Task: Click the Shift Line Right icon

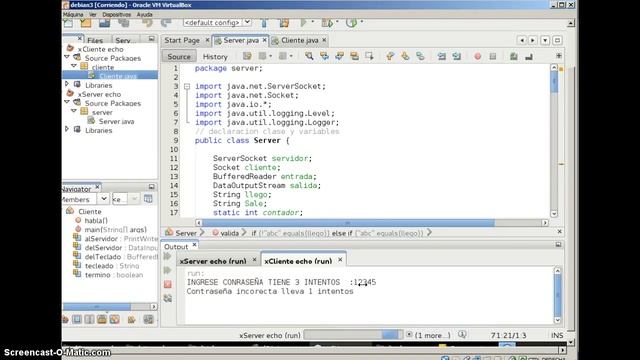Action: [x=456, y=56]
